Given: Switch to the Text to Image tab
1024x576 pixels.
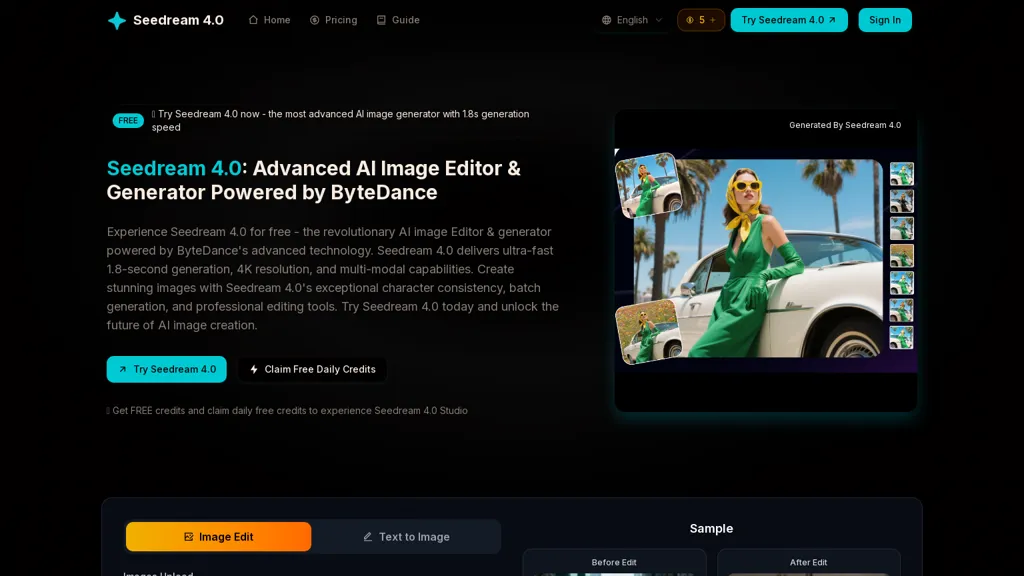Looking at the screenshot, I should [406, 537].
